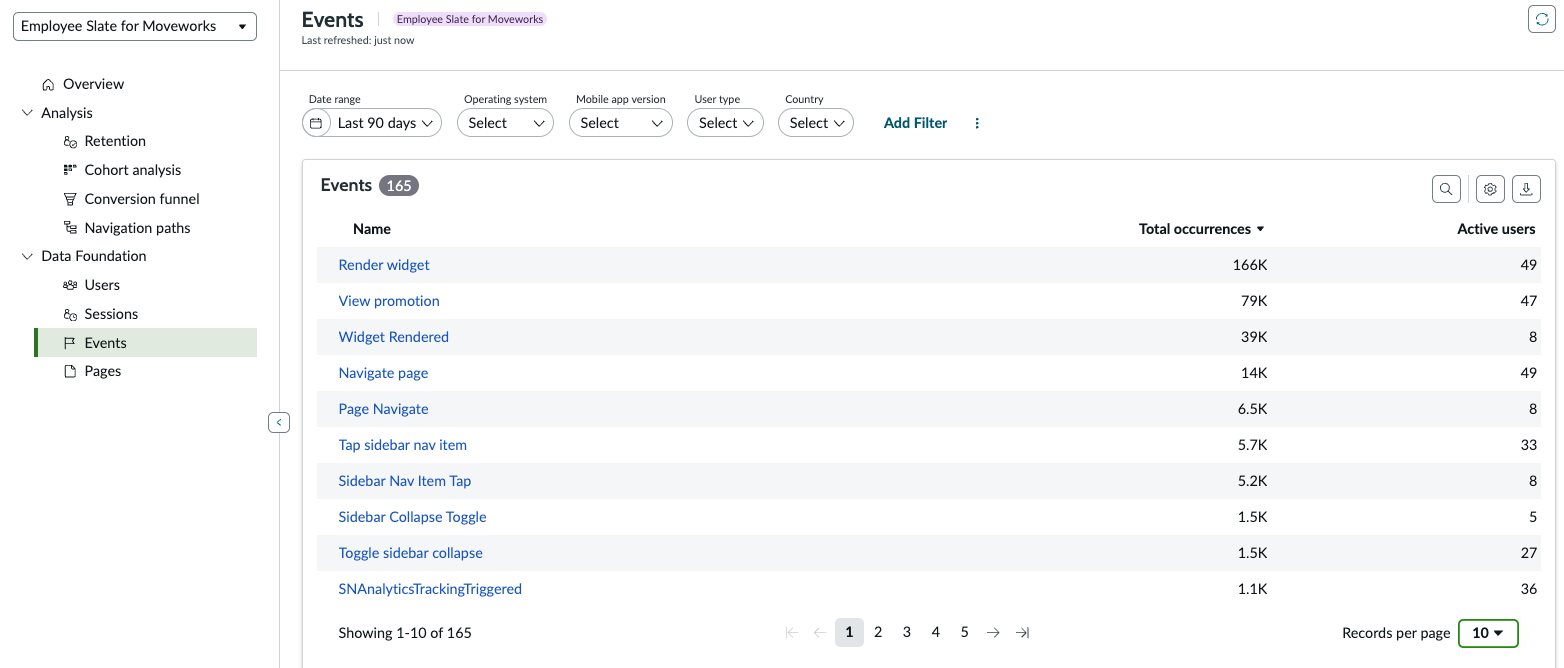
Task: Open Employee Slate for Moveworks app selector
Action: pos(135,27)
